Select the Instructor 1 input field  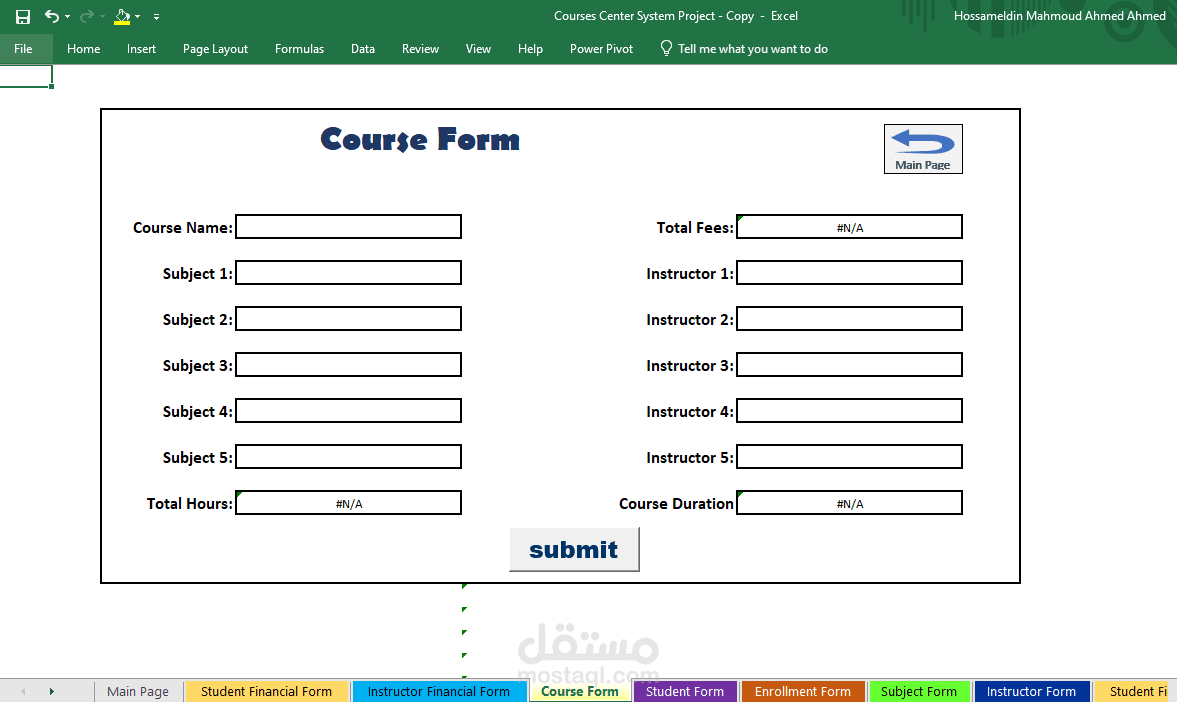[x=850, y=273]
